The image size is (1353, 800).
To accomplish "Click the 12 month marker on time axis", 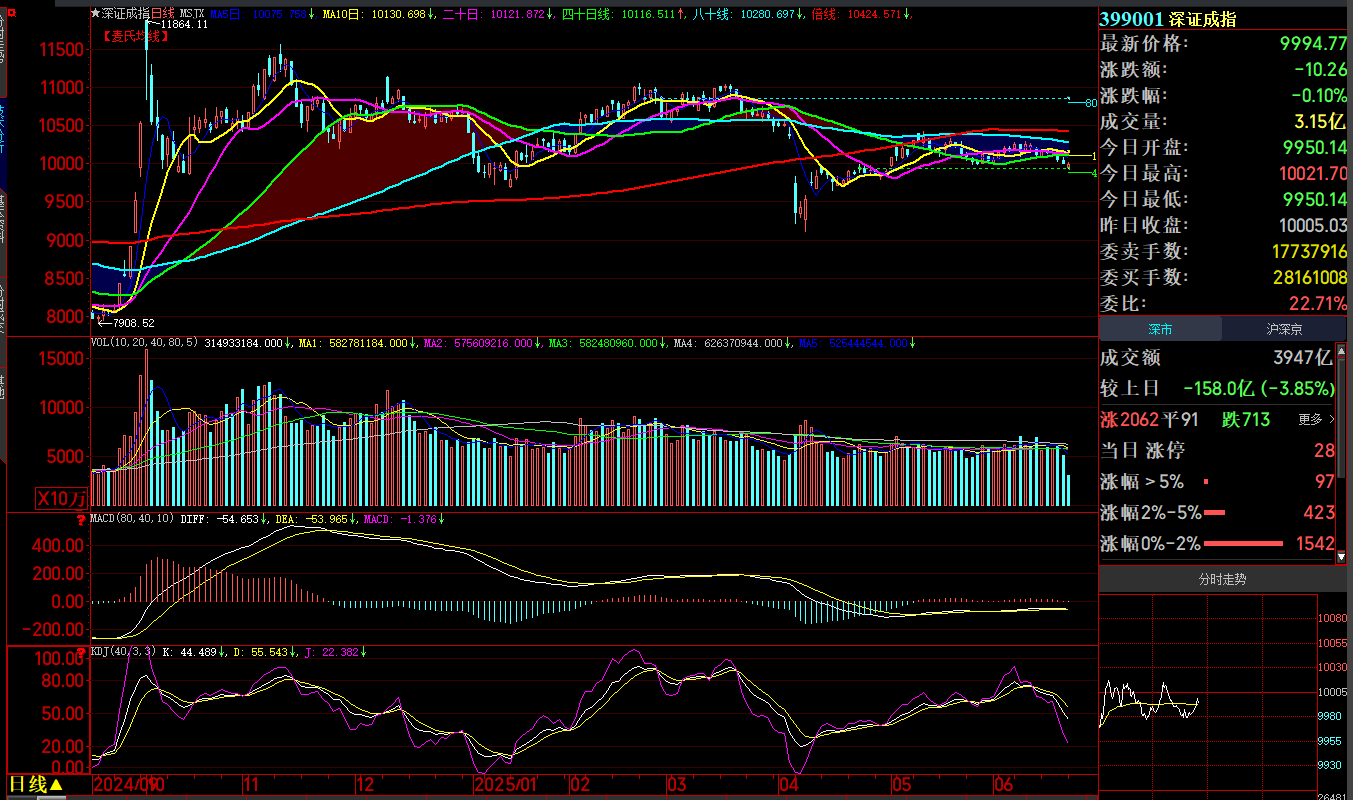I will (x=364, y=785).
